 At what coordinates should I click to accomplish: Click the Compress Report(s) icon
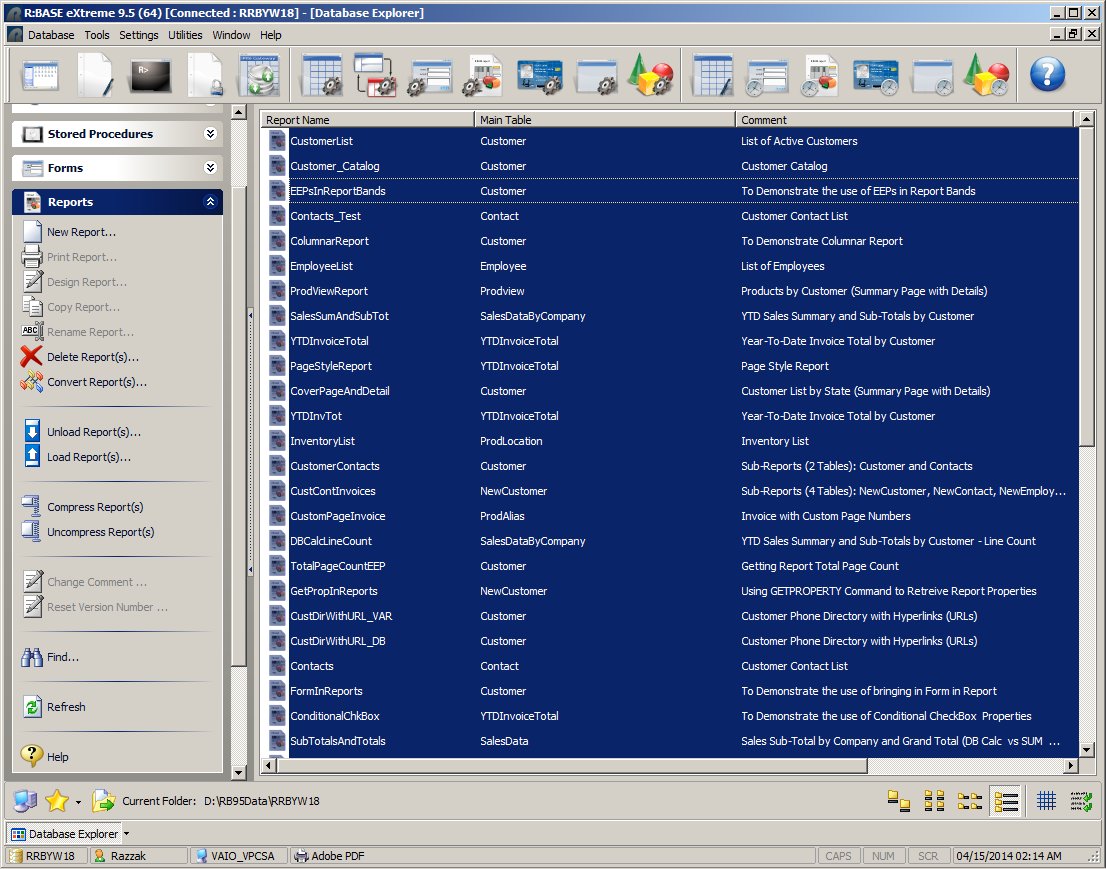[31, 507]
